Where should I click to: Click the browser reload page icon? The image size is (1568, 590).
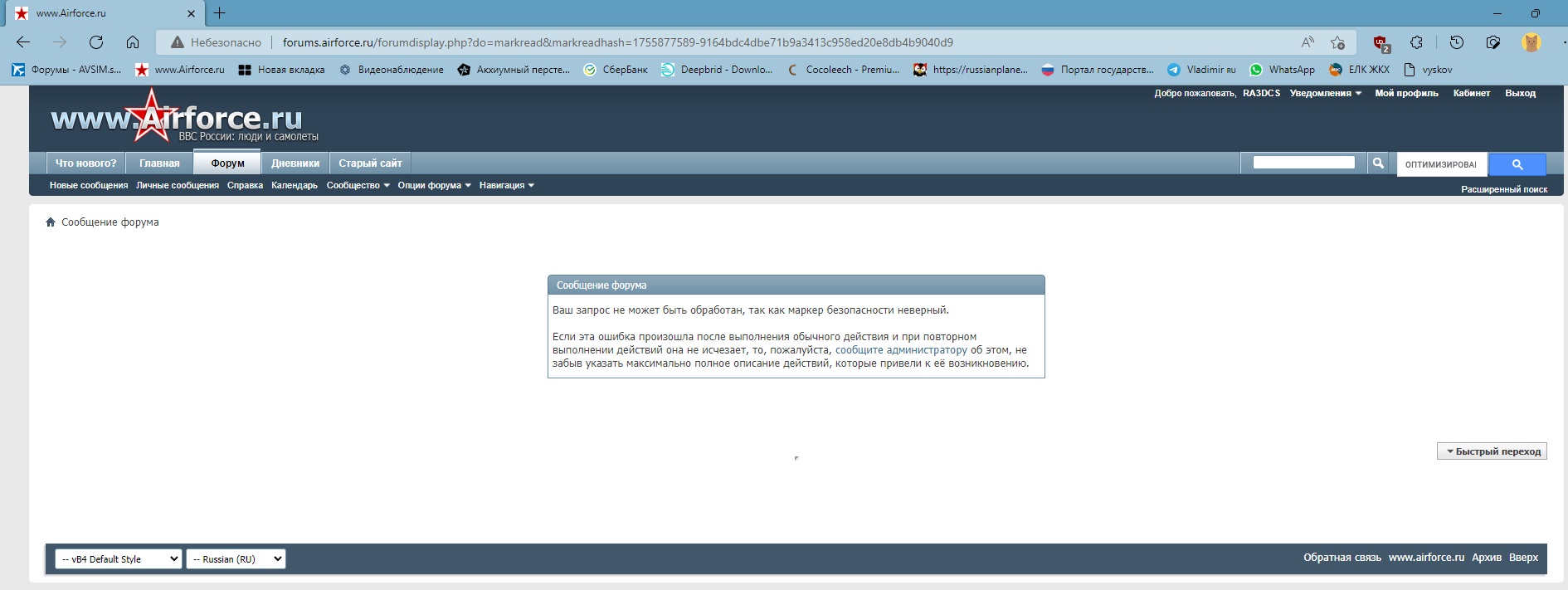[96, 42]
